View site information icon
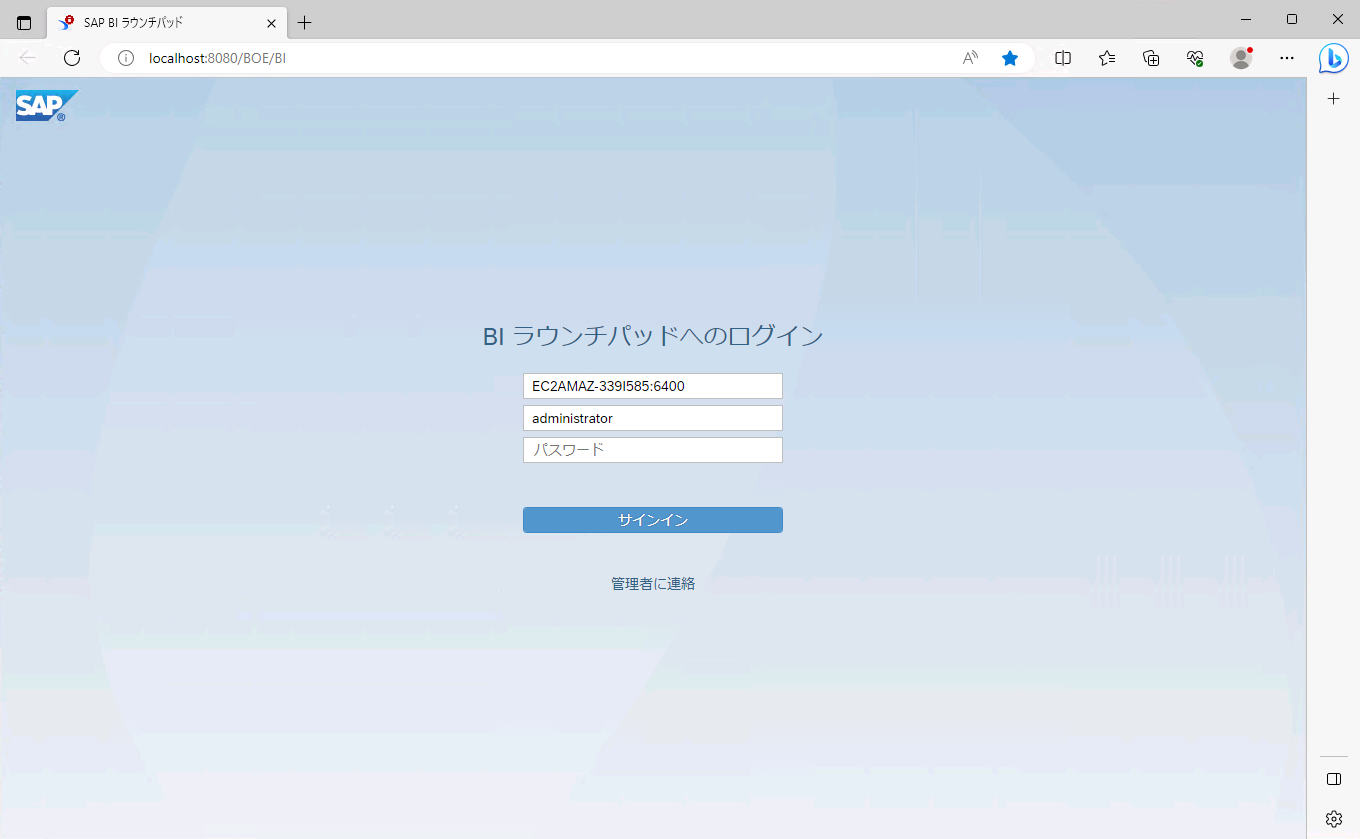The width and height of the screenshot is (1360, 839). tap(126, 58)
